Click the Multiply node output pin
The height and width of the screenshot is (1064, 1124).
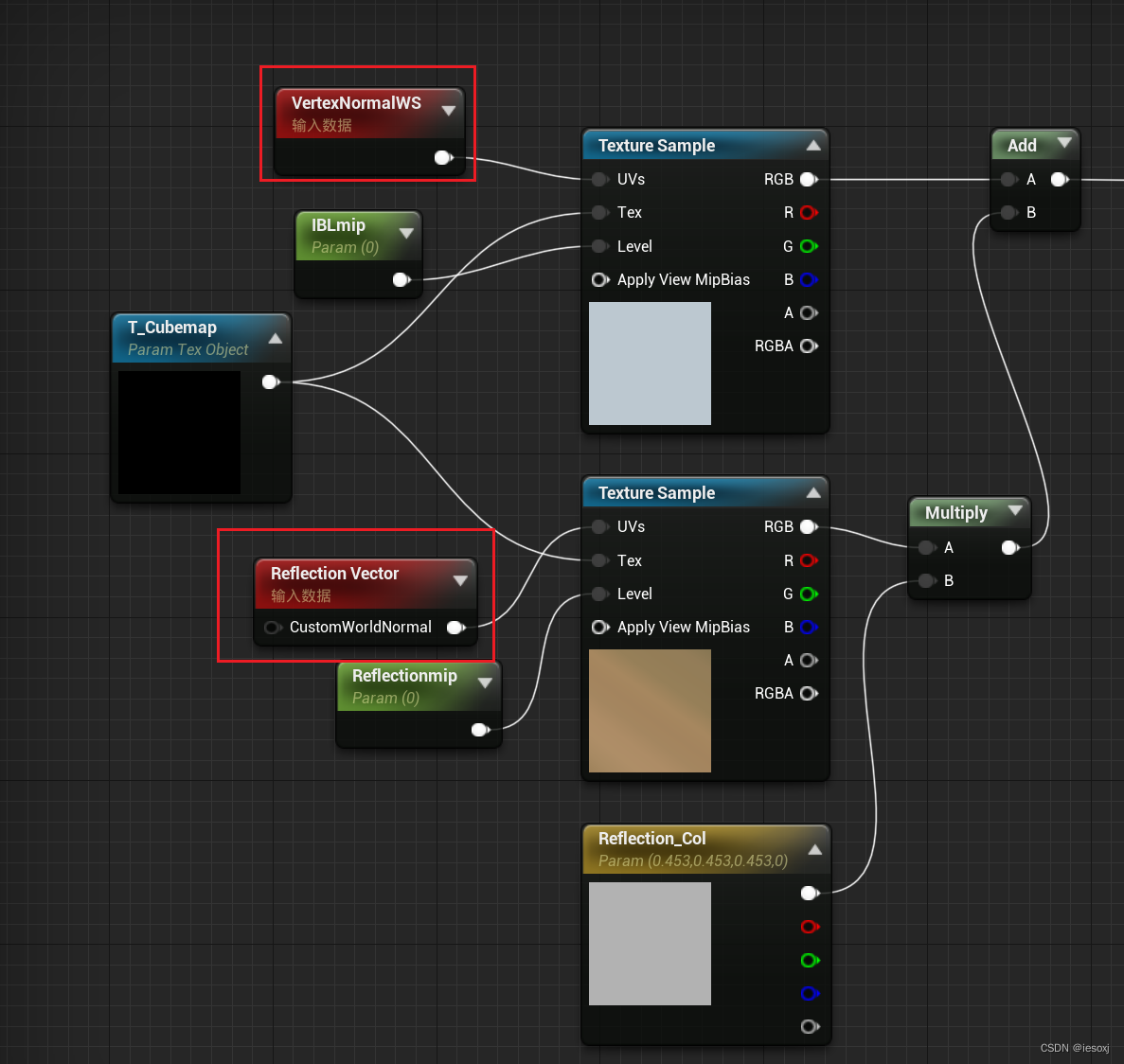tap(1008, 547)
